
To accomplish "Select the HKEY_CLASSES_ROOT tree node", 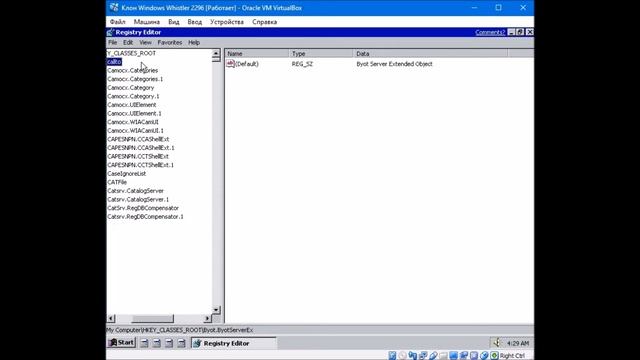I will point(131,53).
